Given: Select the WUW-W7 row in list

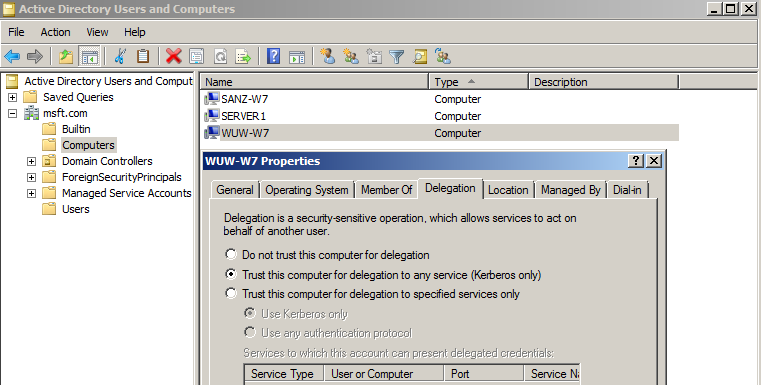Looking at the screenshot, I should click(440, 133).
